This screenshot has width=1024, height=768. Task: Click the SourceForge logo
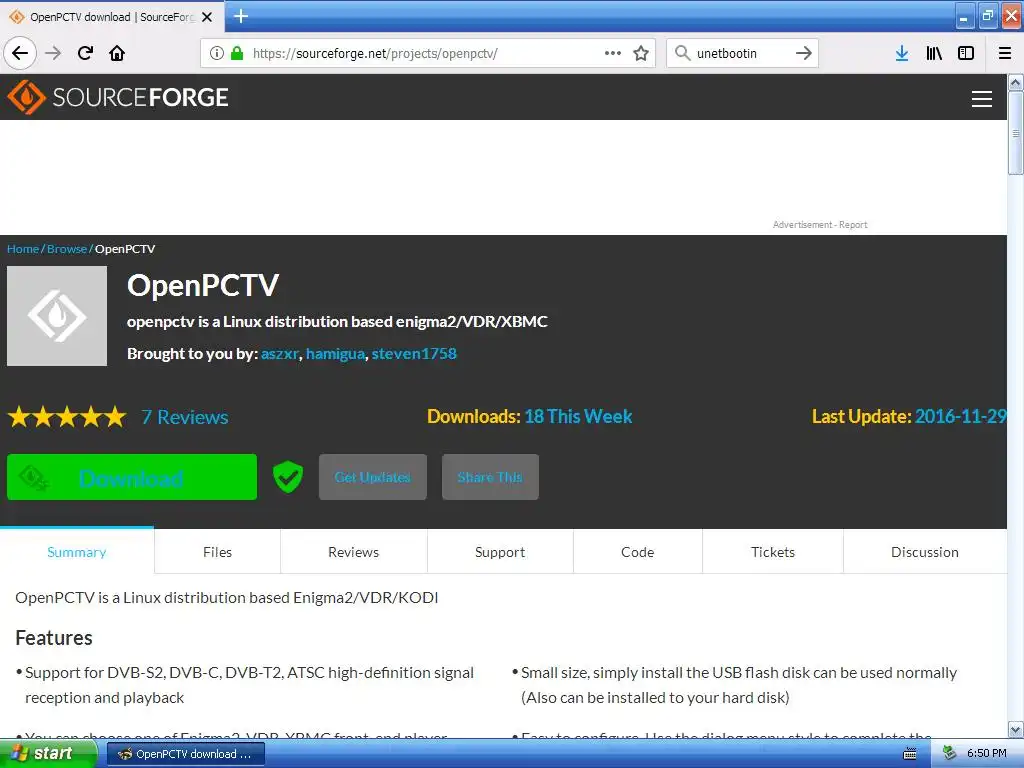pyautogui.click(x=118, y=97)
